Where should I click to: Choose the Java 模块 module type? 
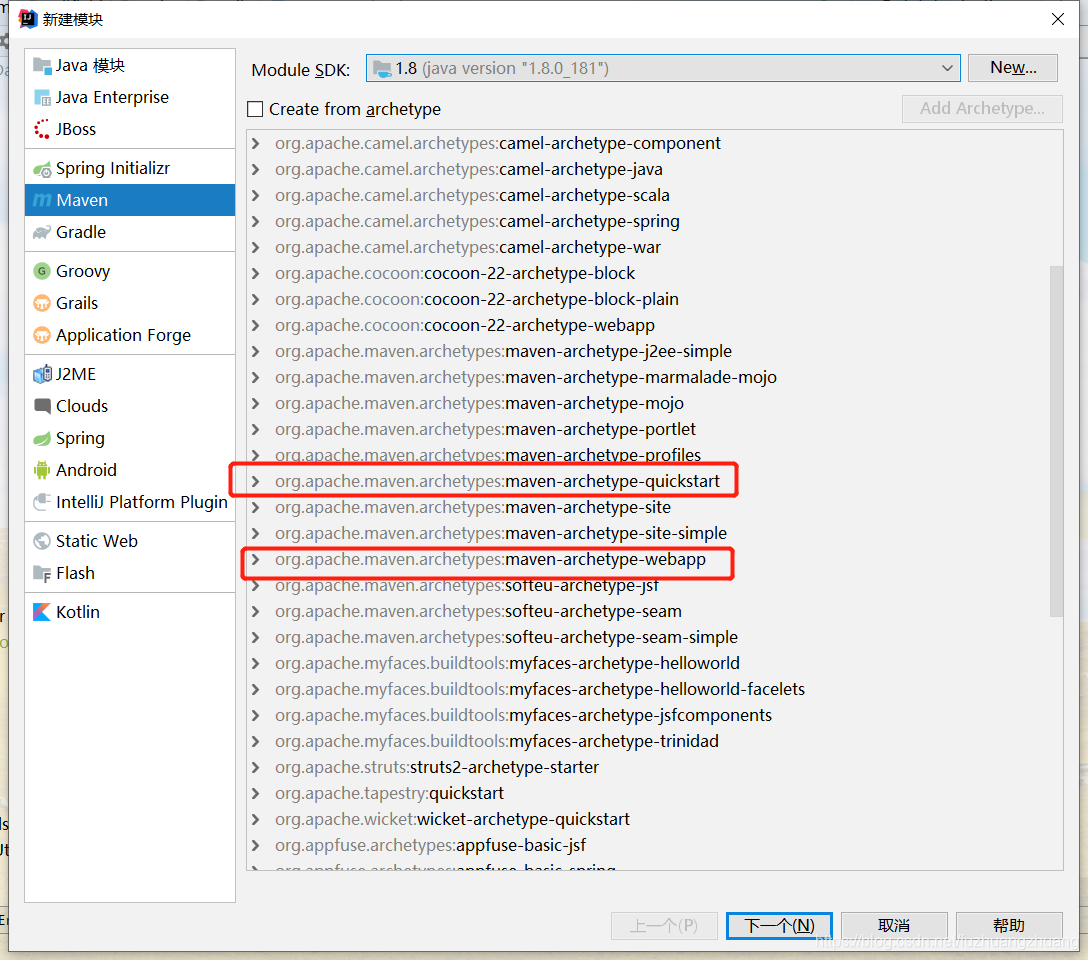point(130,66)
